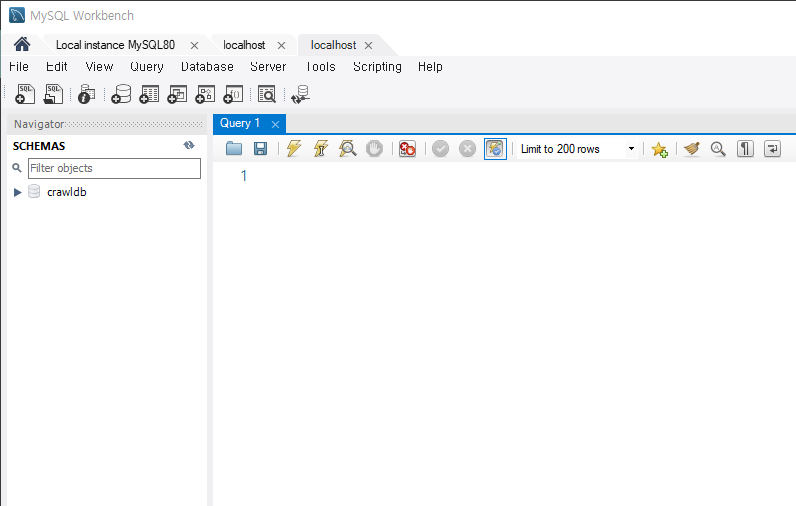The image size is (796, 506).
Task: Toggle auto-commit mode
Action: [495, 149]
